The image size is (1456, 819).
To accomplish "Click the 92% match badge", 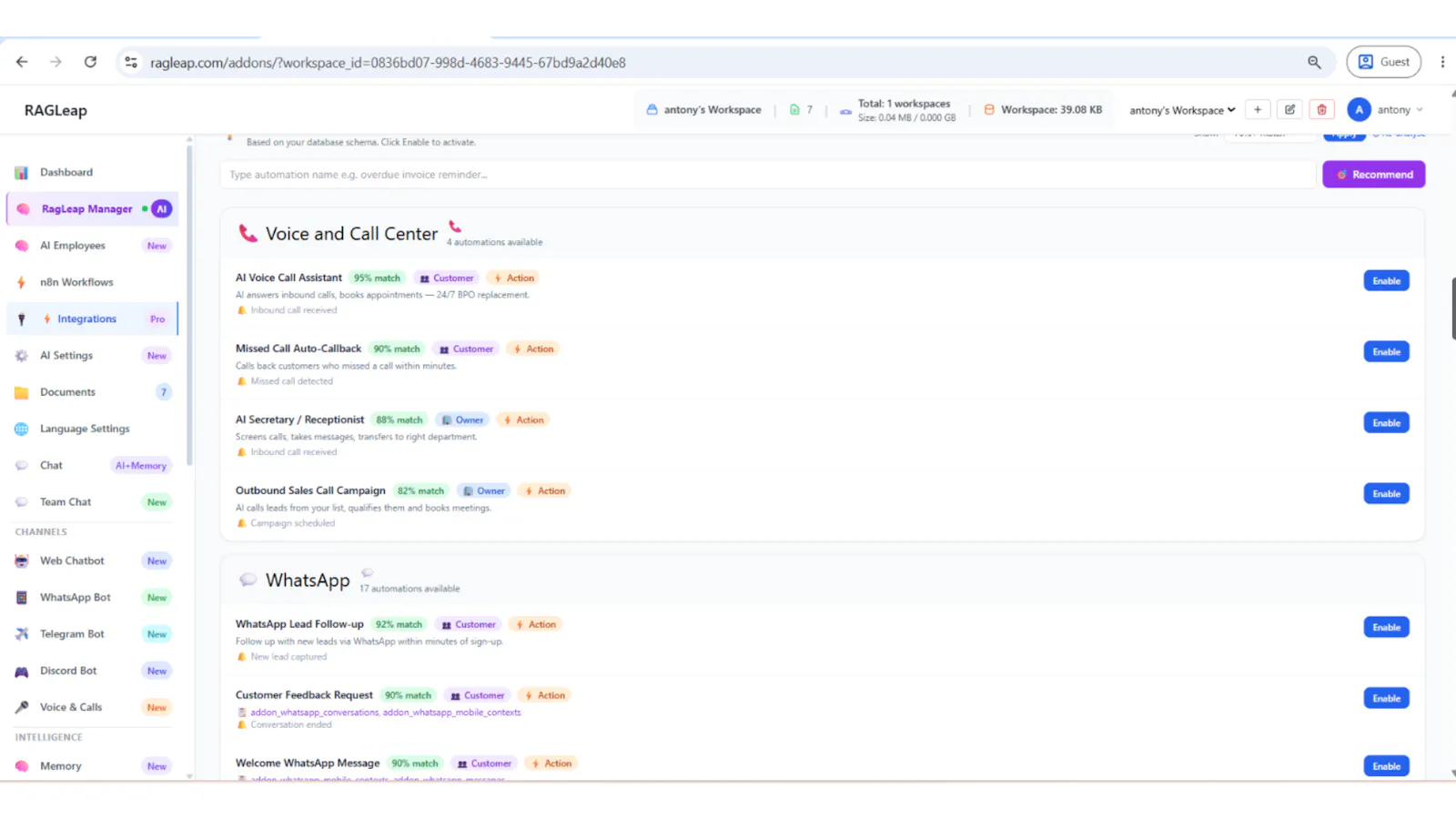I will pyautogui.click(x=399, y=625).
